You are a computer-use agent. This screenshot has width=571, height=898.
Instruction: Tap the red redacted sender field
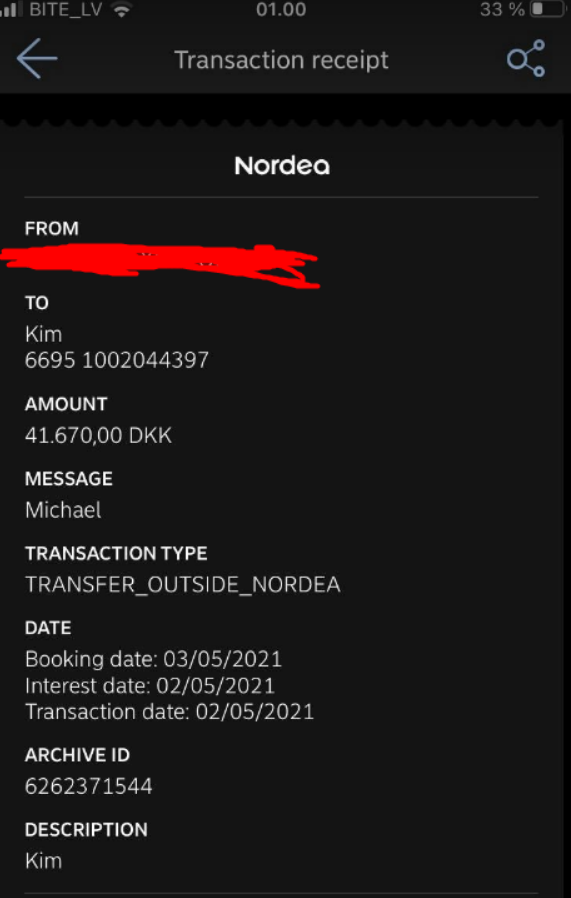coord(159,265)
